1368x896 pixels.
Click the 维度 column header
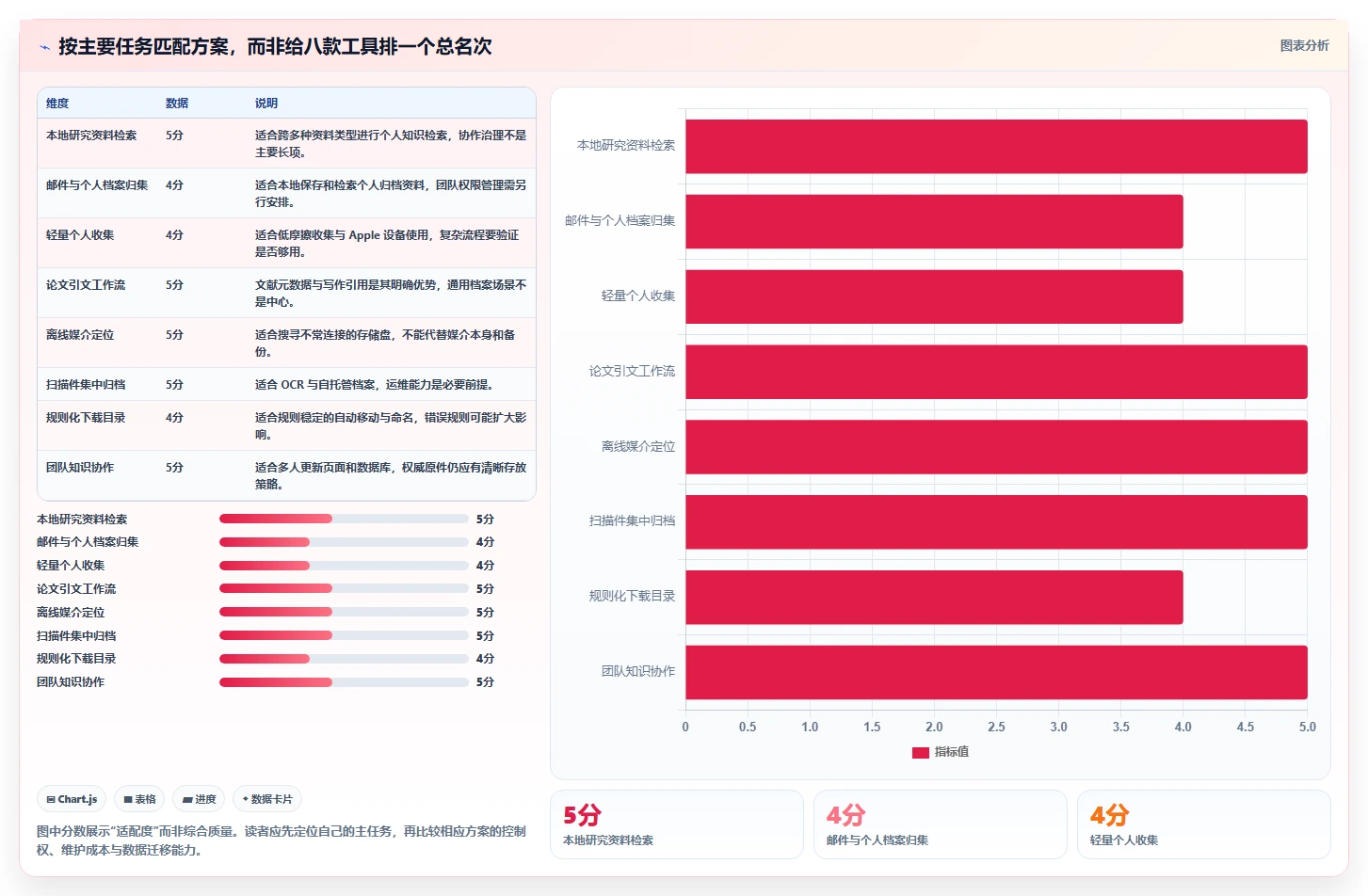point(57,104)
